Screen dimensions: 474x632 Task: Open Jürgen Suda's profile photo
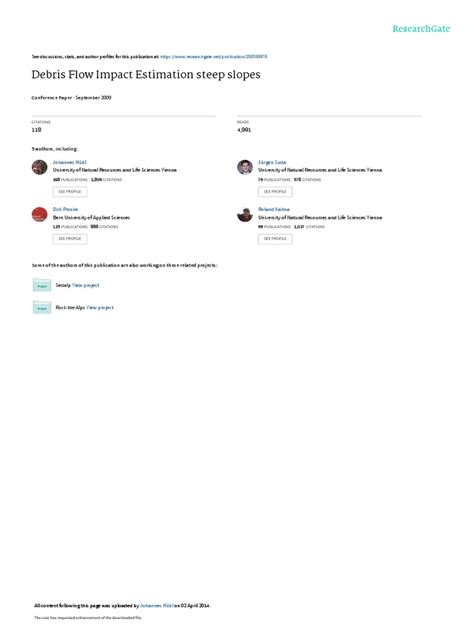245,167
